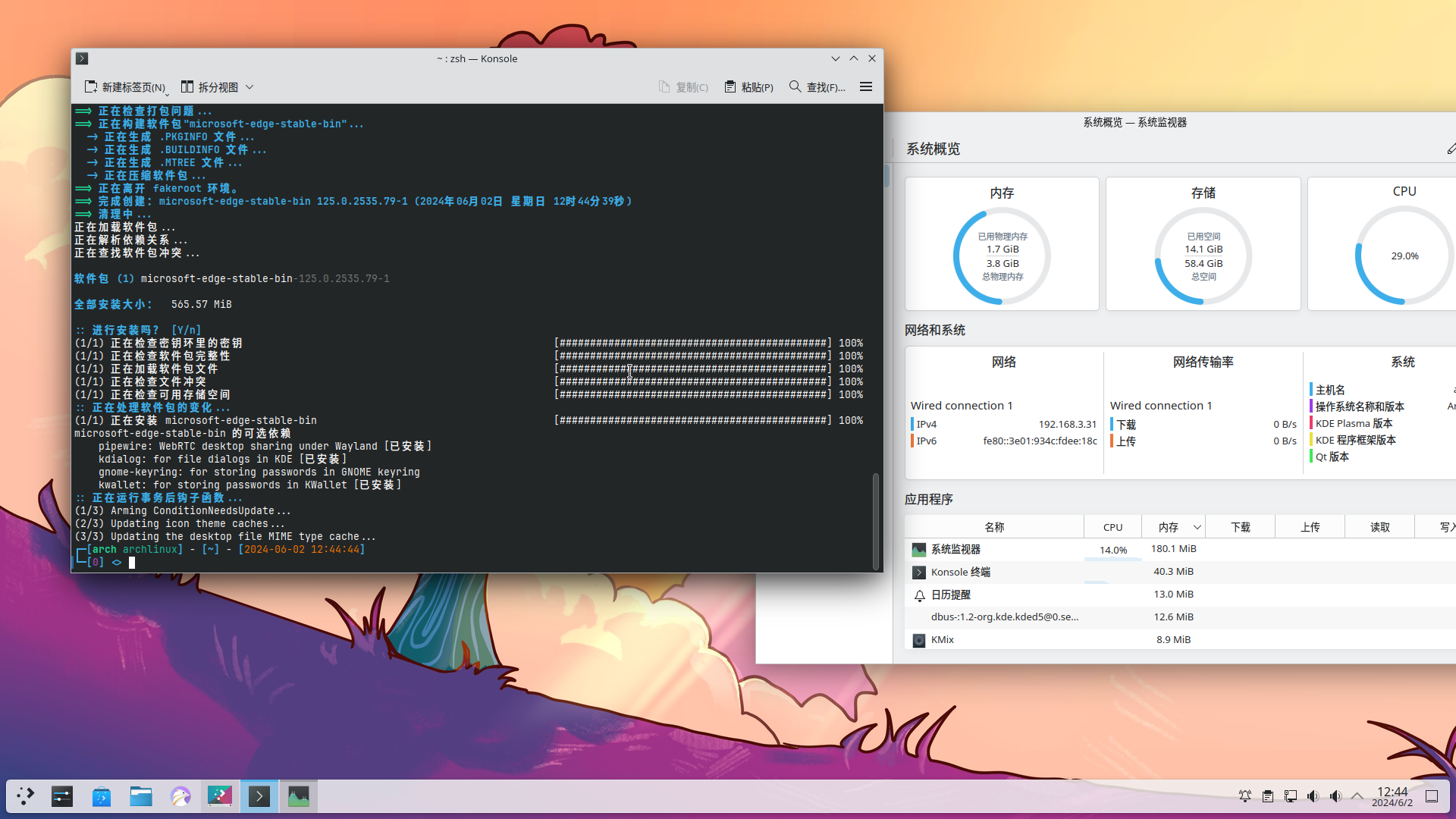Open Dolphin file manager from taskbar
This screenshot has width=1456, height=819.
click(x=141, y=796)
